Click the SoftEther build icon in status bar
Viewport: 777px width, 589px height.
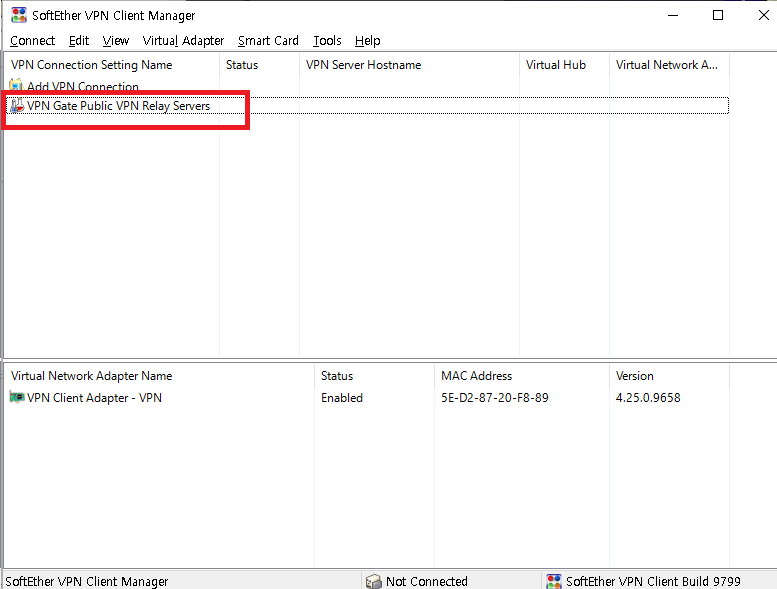coord(554,581)
